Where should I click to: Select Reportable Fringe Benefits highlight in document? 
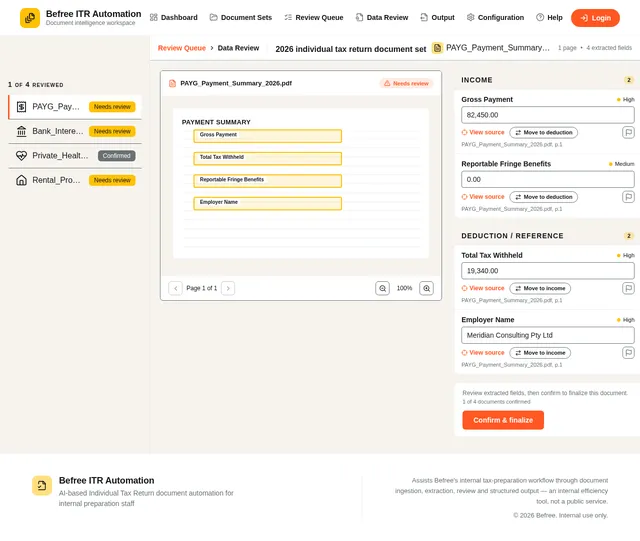tap(267, 181)
